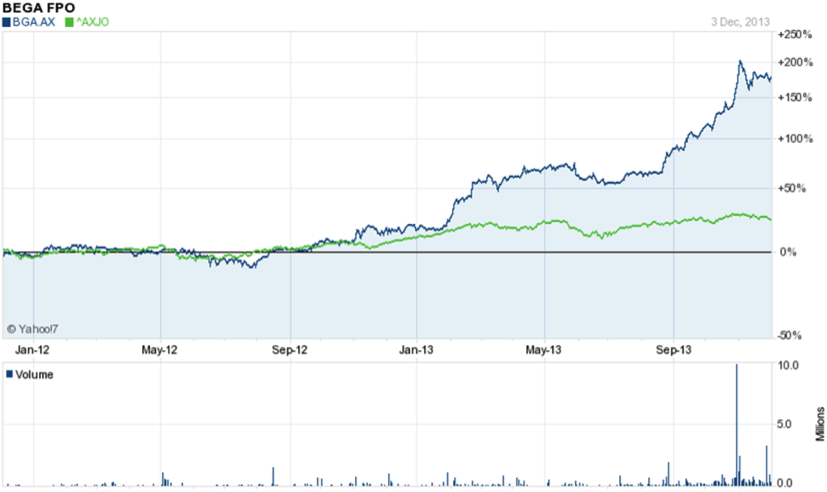Click the 0.0 volume axis label
This screenshot has width=827, height=492.
click(x=785, y=483)
